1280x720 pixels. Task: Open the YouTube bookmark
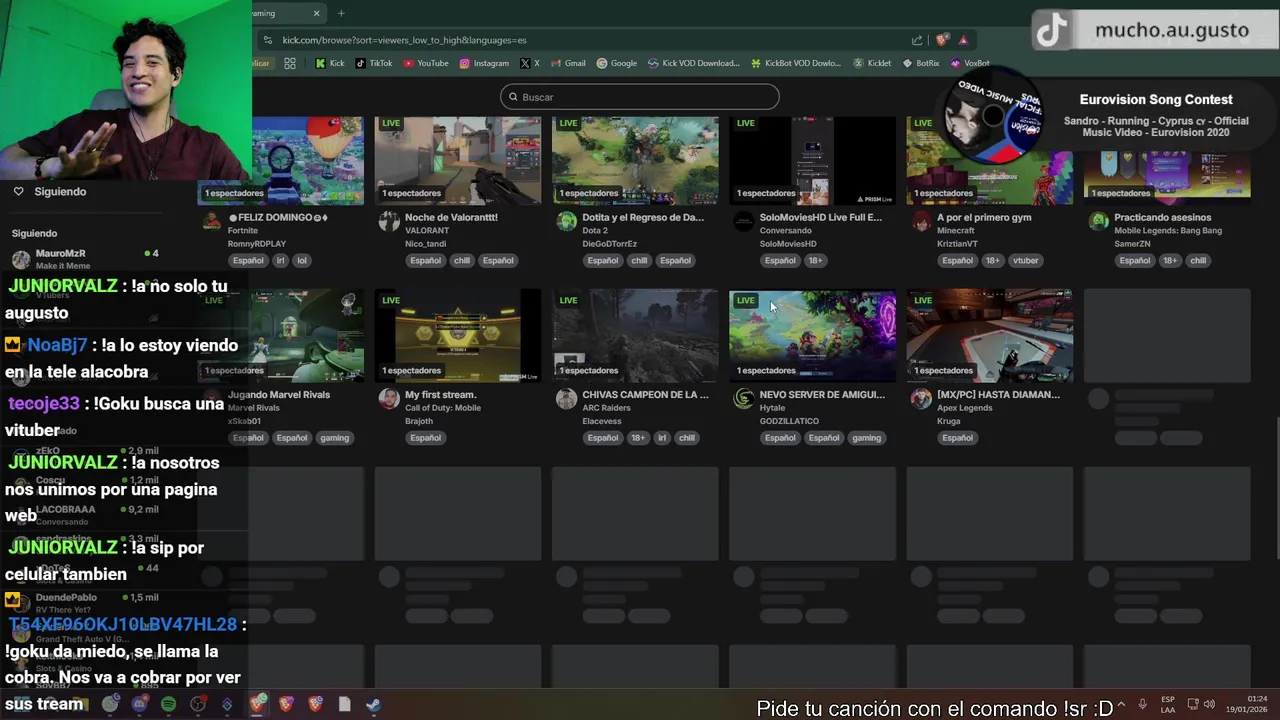pyautogui.click(x=426, y=63)
